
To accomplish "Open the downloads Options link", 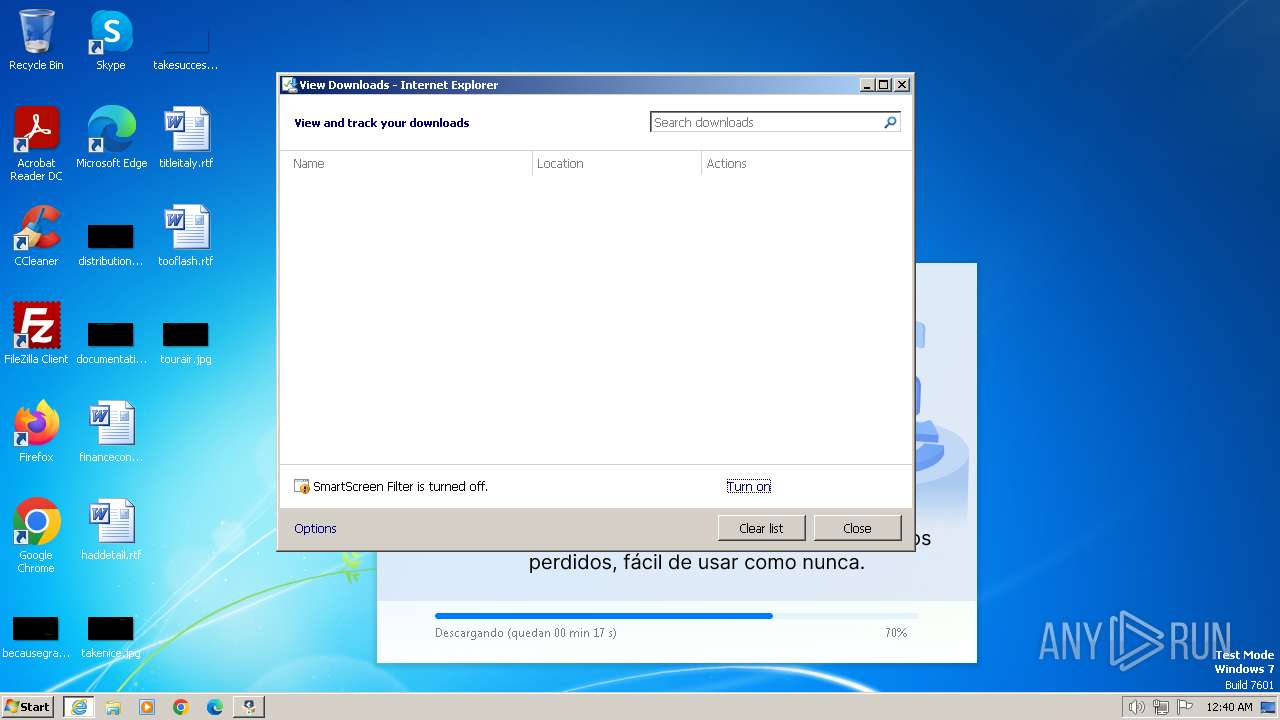I will coord(315,528).
